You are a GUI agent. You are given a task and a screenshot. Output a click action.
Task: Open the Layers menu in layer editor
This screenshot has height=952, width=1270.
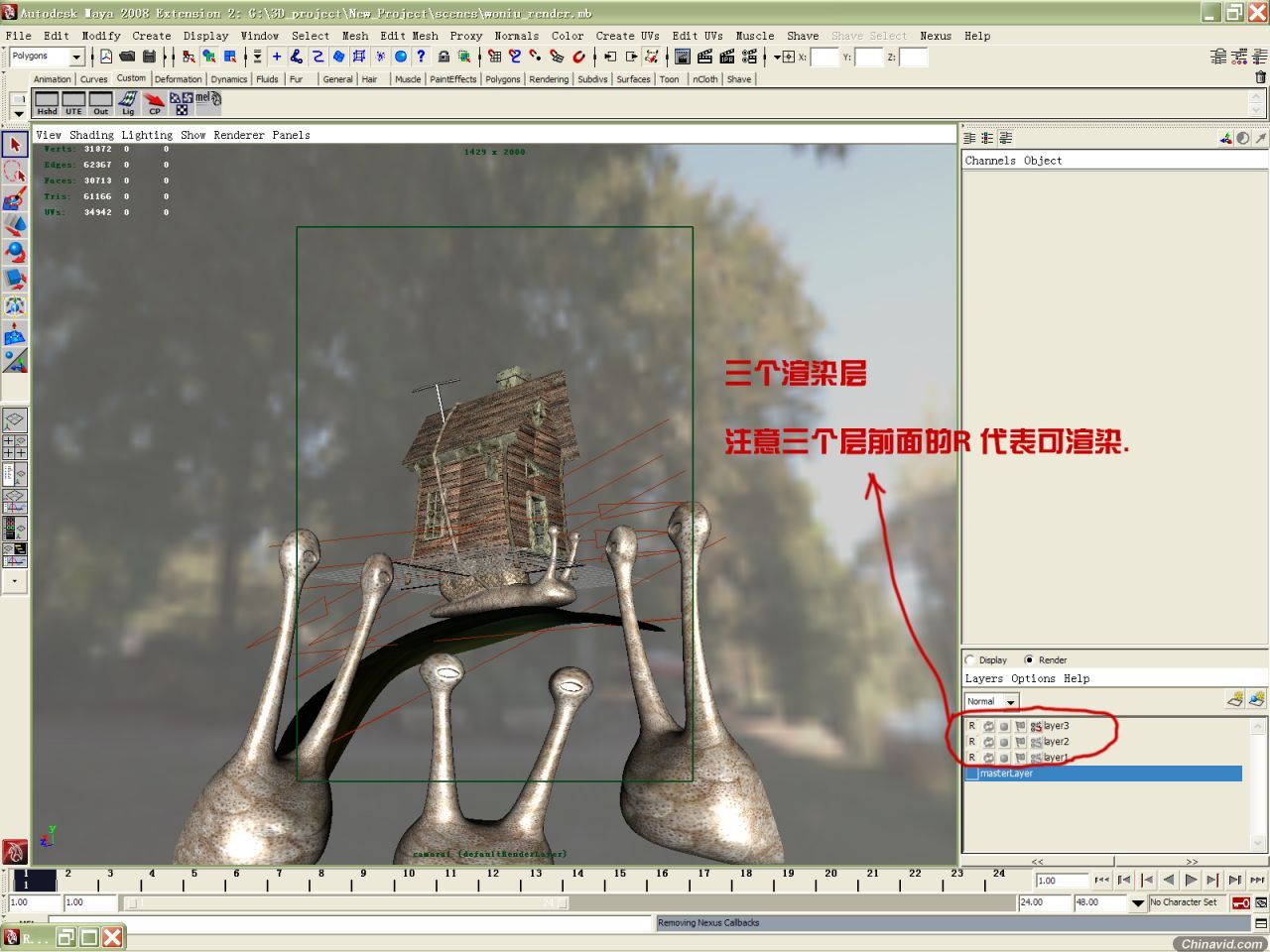(x=984, y=679)
